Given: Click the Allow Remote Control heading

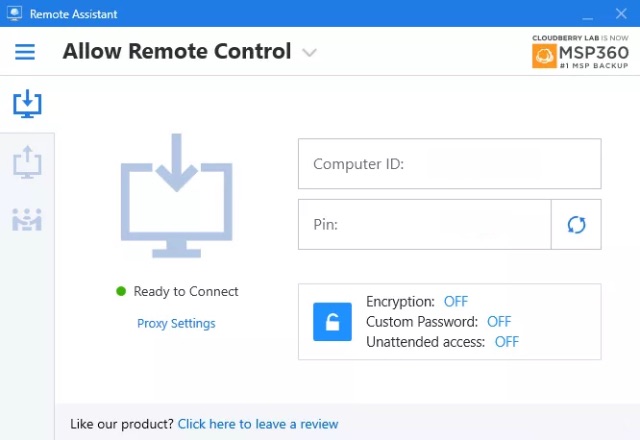Looking at the screenshot, I should coord(177,51).
